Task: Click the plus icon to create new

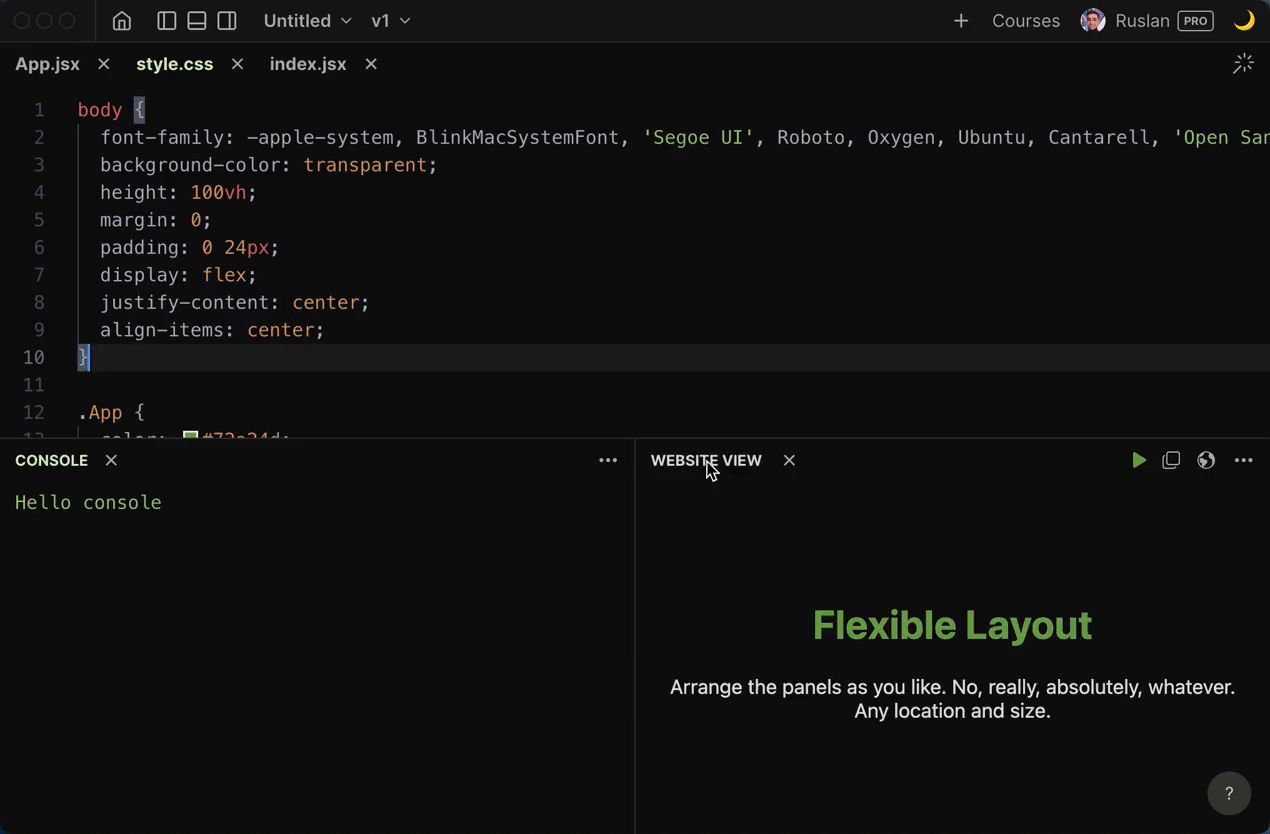Action: coord(961,21)
